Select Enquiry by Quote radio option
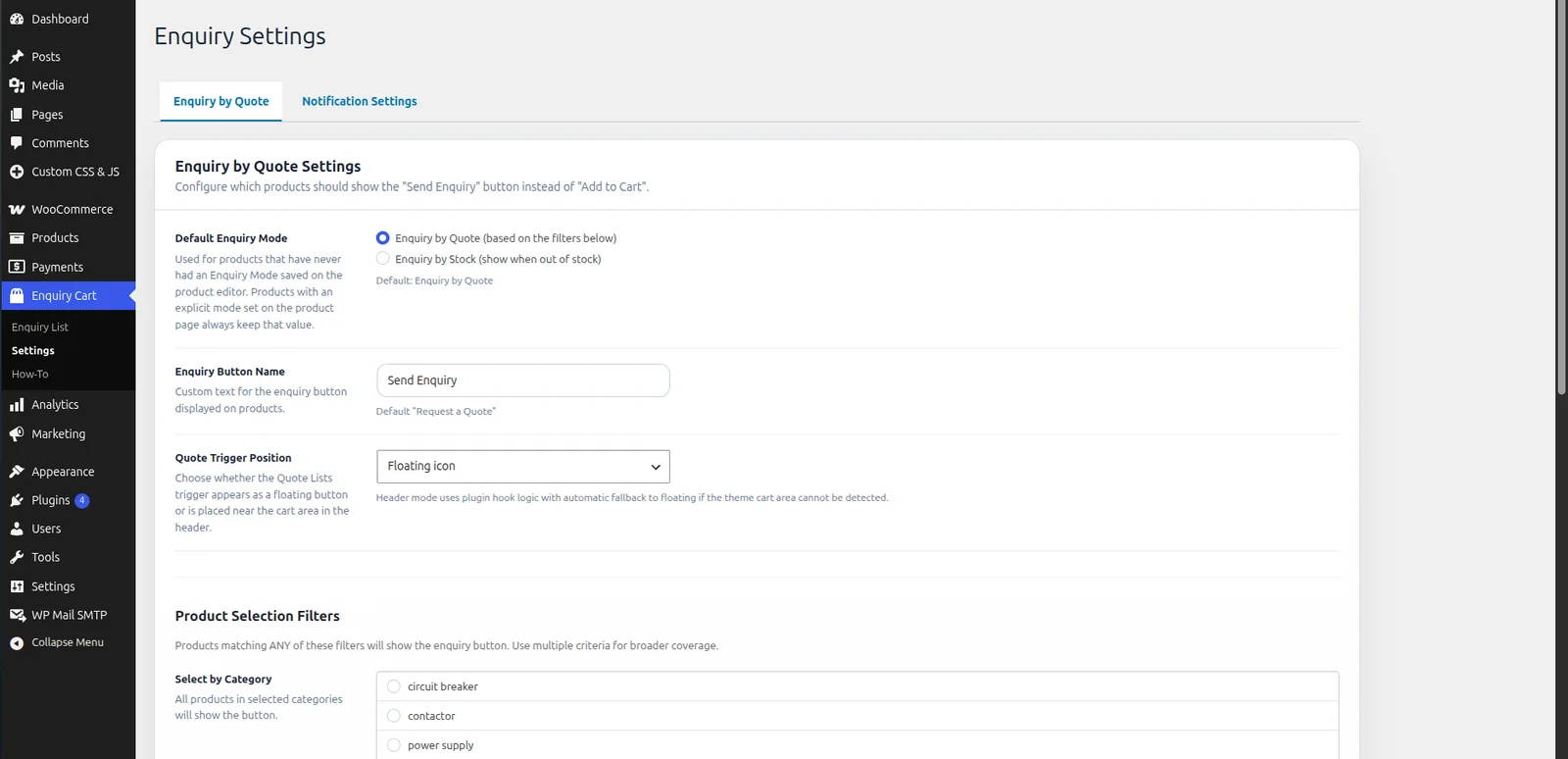 [383, 238]
